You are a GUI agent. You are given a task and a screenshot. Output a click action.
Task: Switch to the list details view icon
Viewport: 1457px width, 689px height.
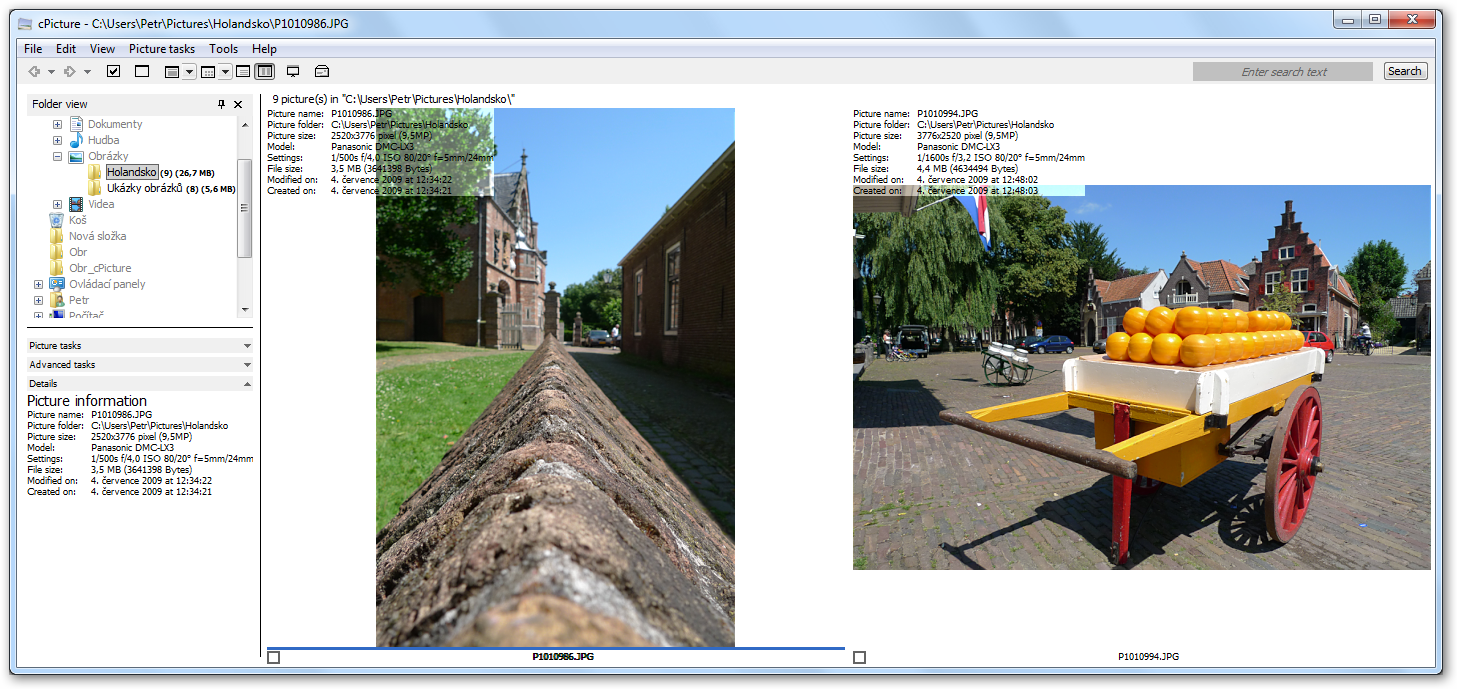coord(243,71)
